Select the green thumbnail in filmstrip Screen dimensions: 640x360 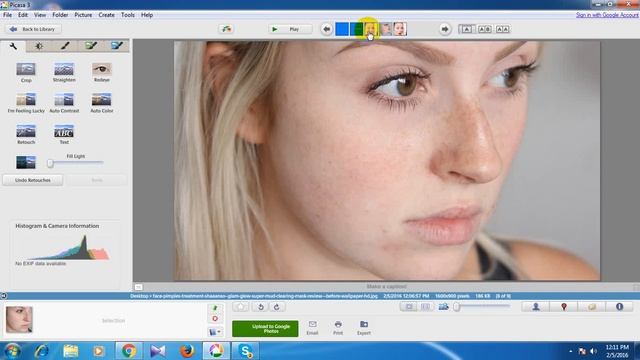click(x=356, y=29)
